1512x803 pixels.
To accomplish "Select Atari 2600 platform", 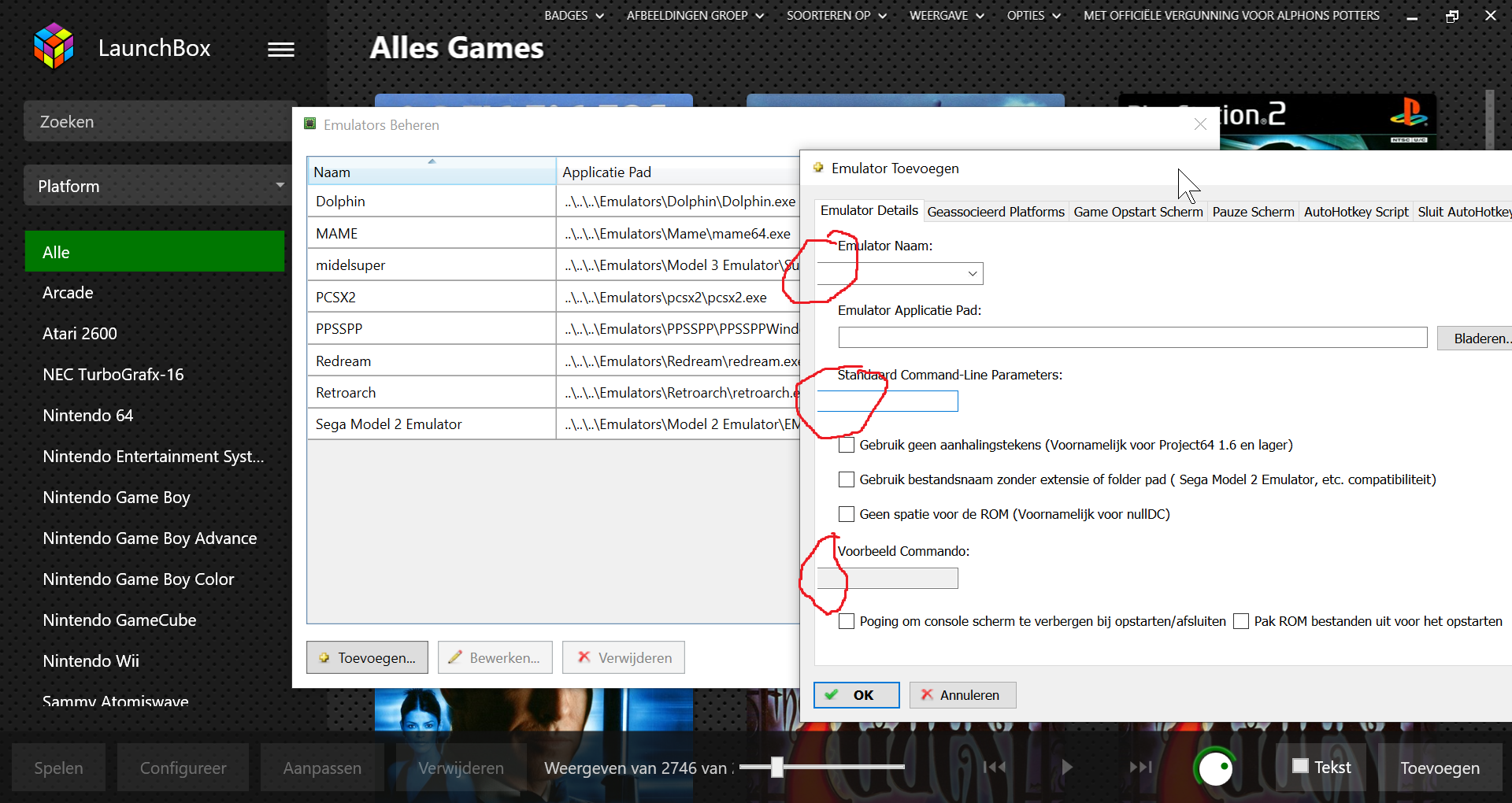I will 154,334.
